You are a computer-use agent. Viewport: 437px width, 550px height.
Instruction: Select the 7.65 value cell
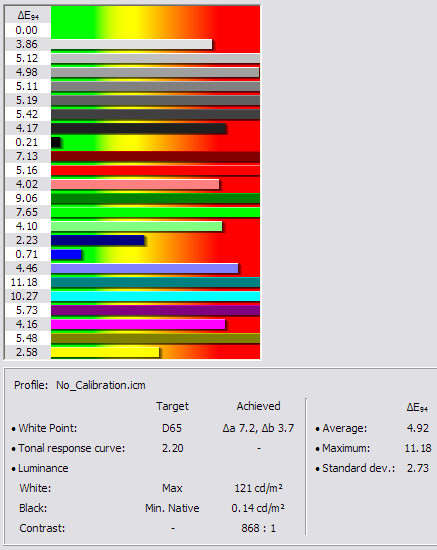coord(27,213)
